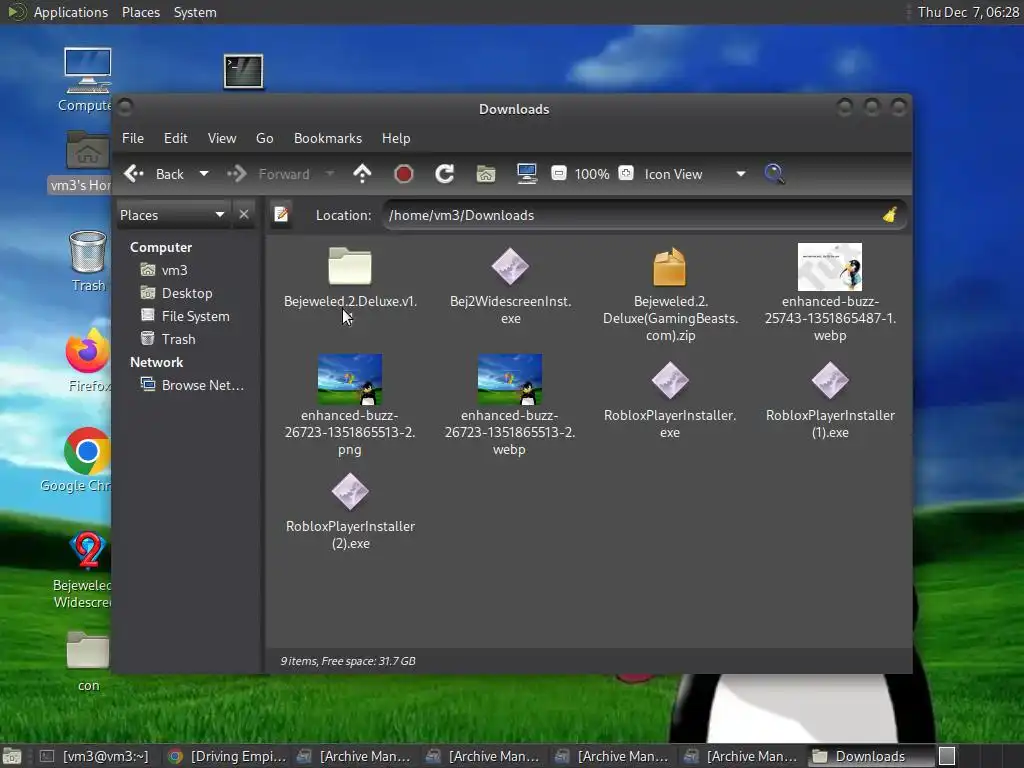1024x768 pixels.
Task: Click the date and time clock
Action: [968, 12]
